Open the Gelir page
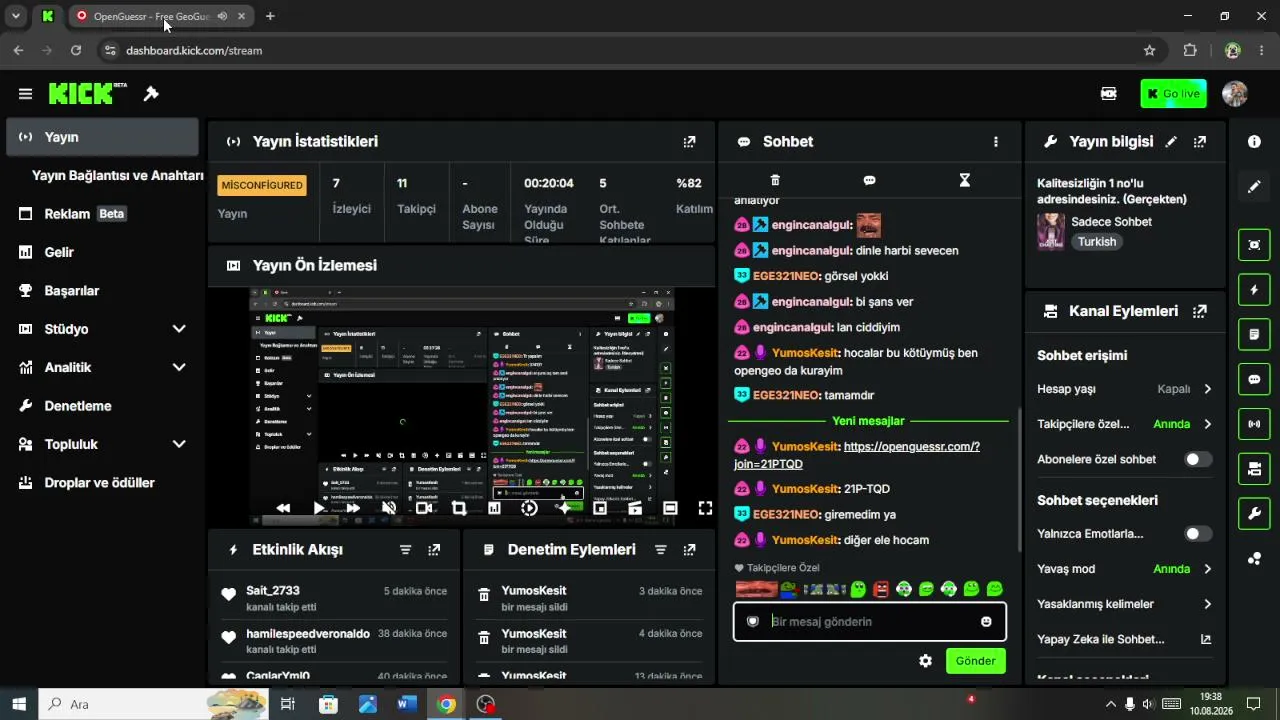Image resolution: width=1280 pixels, height=720 pixels. pos(102,252)
